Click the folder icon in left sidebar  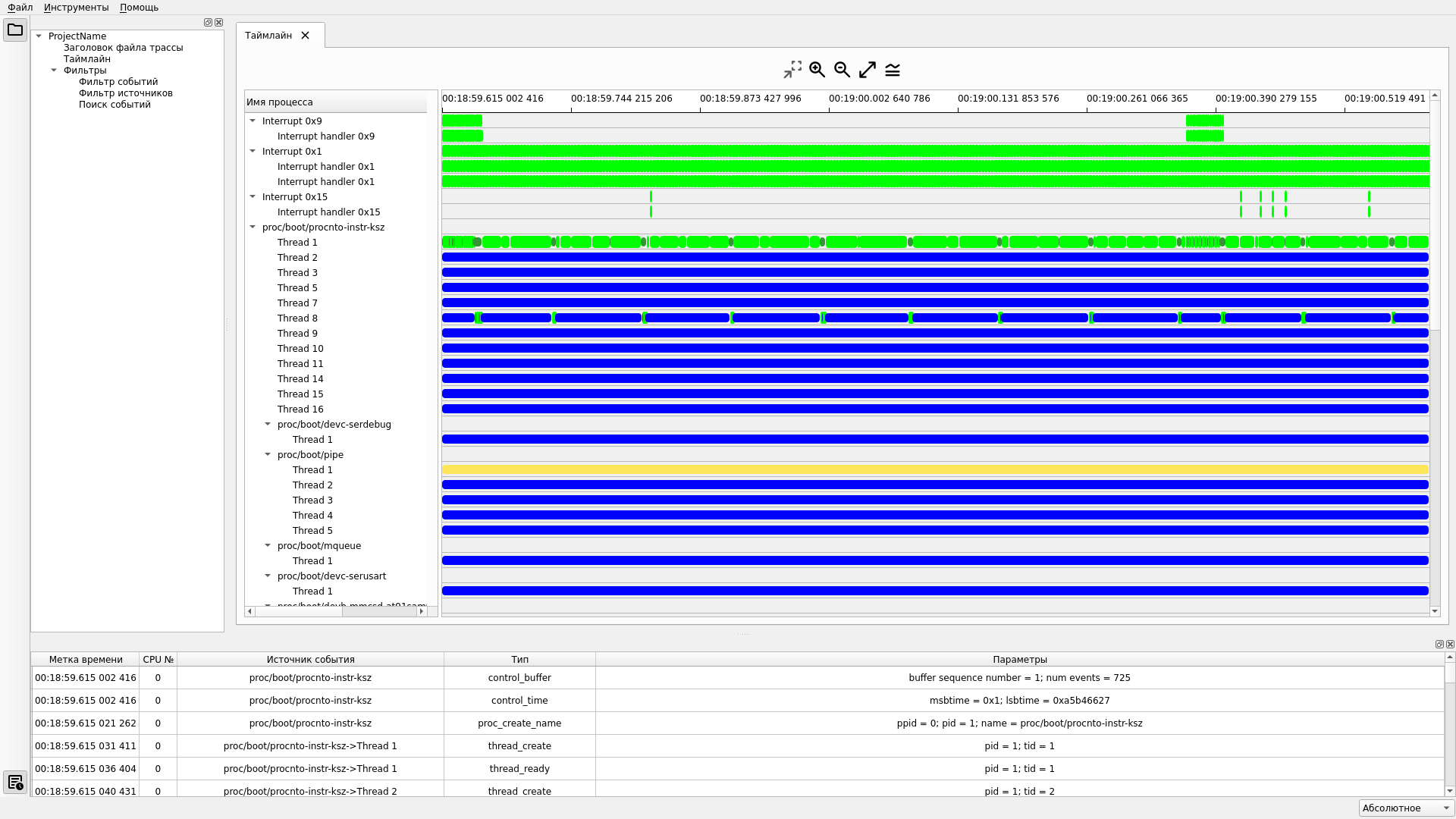click(15, 30)
